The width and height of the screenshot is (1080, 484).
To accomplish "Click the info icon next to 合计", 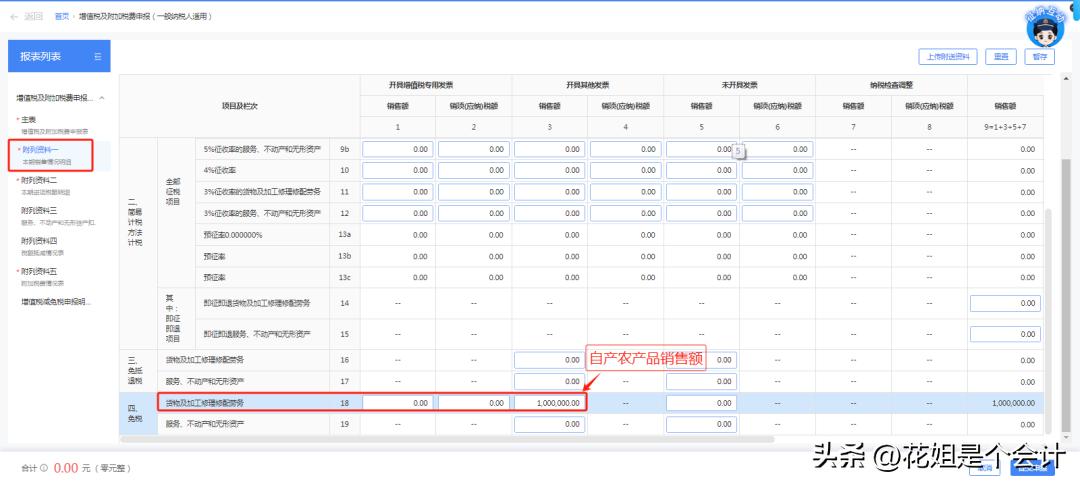I will tap(44, 468).
